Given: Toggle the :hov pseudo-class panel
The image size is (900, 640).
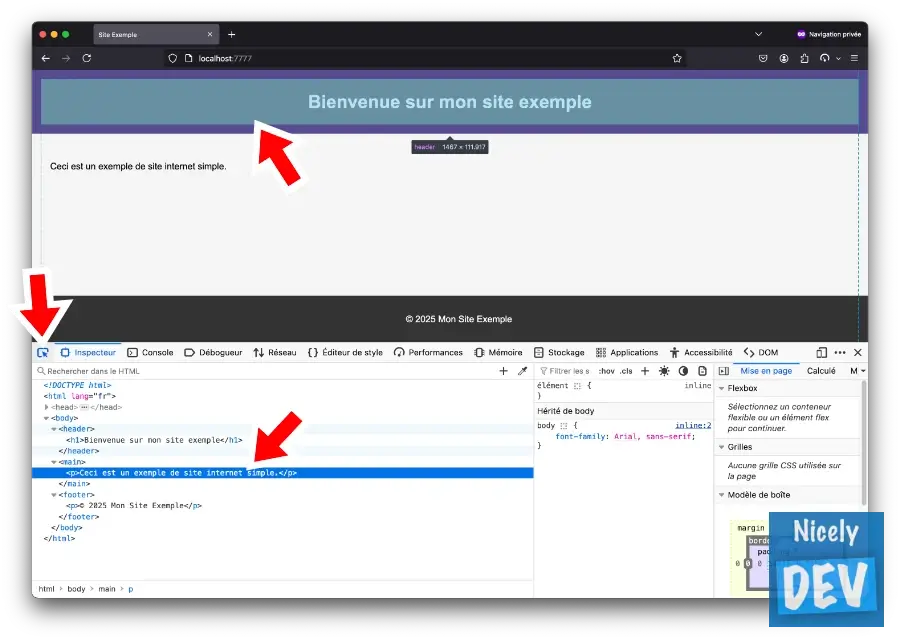Looking at the screenshot, I should (606, 371).
